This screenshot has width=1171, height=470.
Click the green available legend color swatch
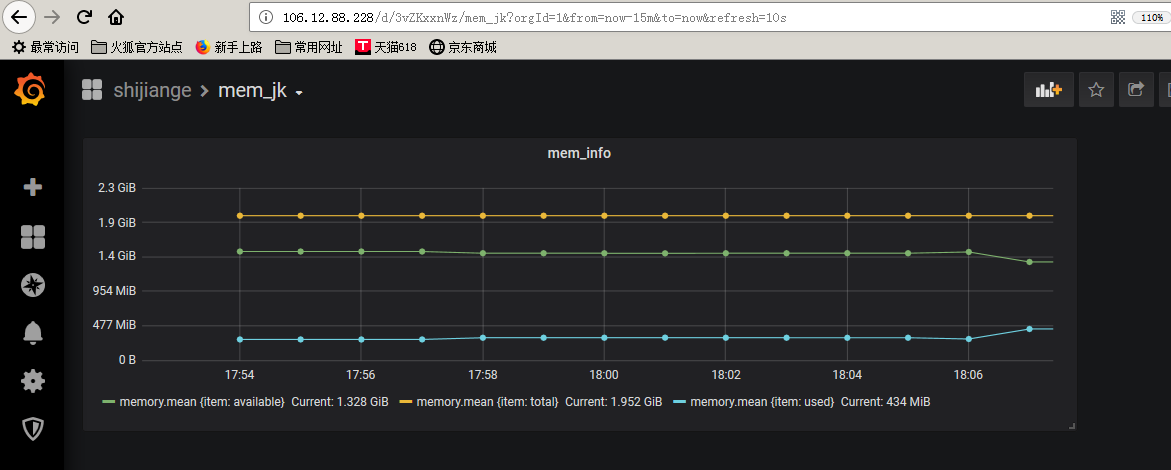click(x=108, y=402)
